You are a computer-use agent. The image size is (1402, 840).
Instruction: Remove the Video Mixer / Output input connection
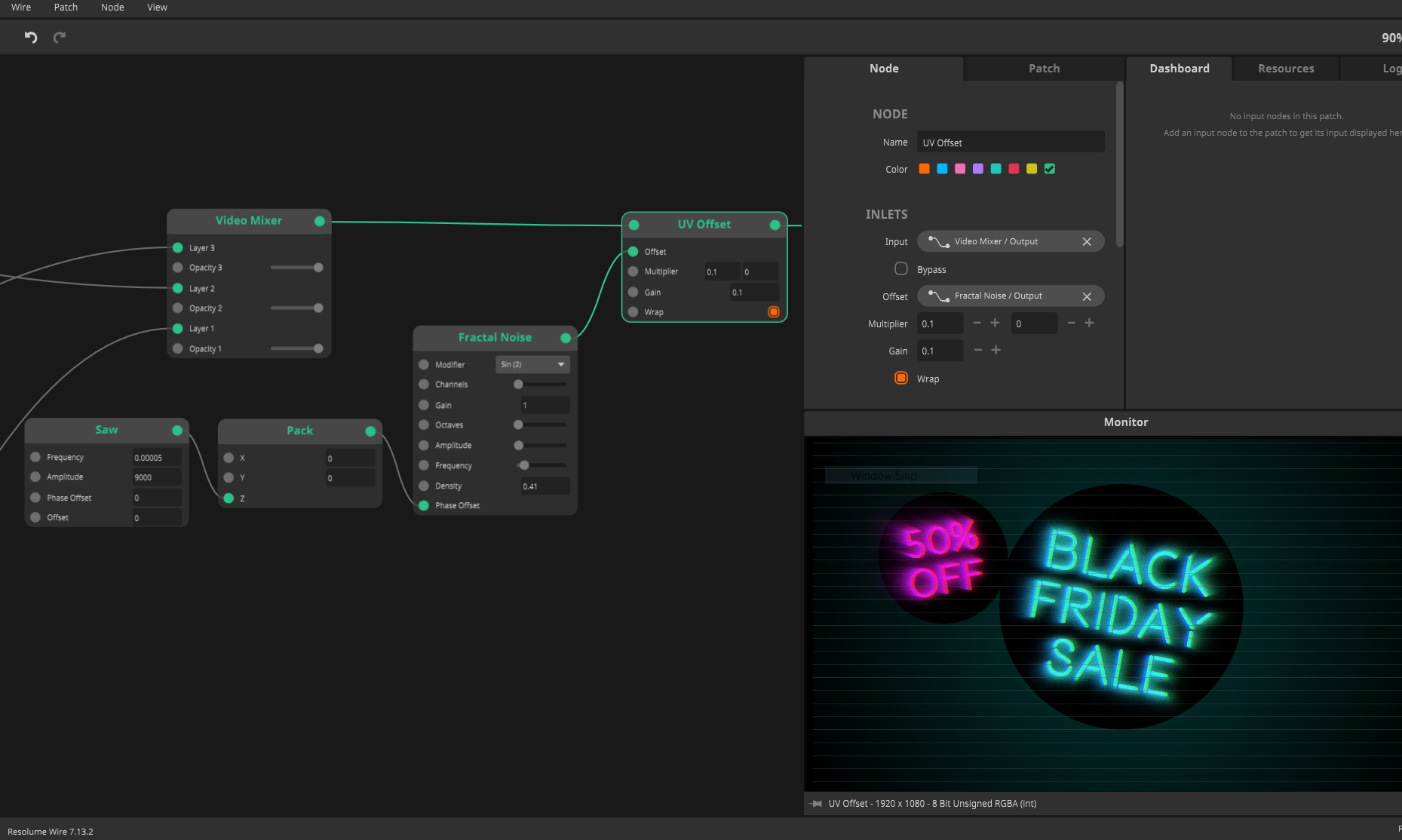[x=1087, y=242]
